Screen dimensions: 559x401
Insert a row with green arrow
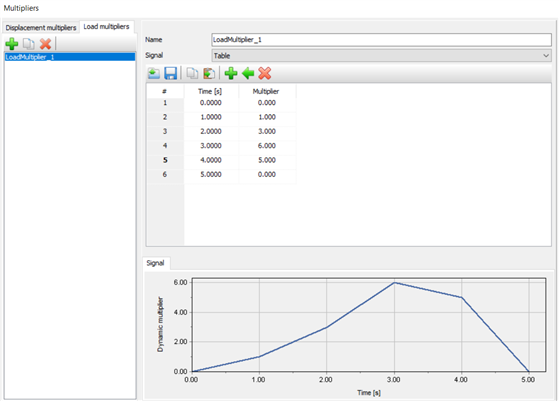point(248,73)
